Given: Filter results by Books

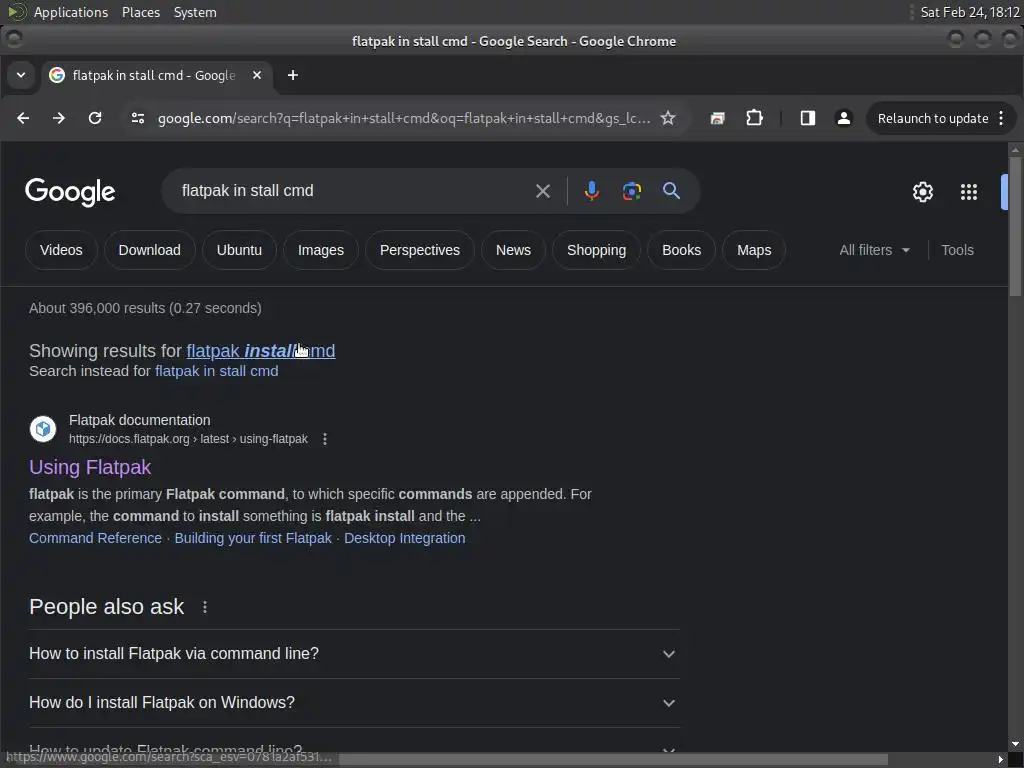Looking at the screenshot, I should pos(681,250).
